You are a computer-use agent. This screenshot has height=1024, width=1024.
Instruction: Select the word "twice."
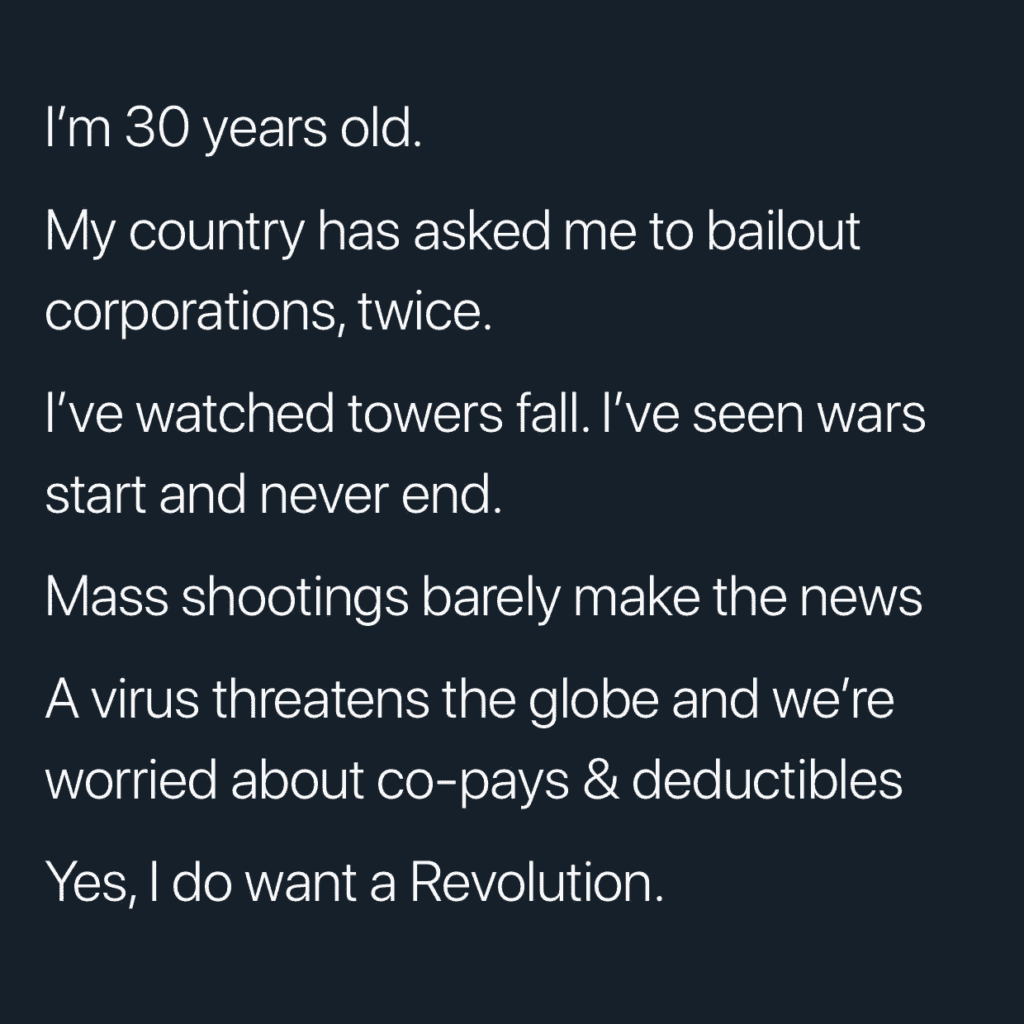click(424, 310)
